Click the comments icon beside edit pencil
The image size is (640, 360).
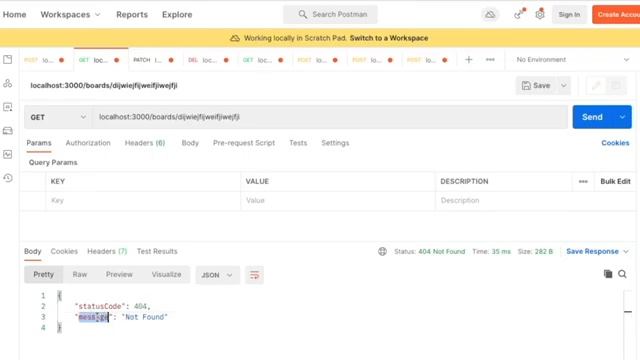(616, 86)
